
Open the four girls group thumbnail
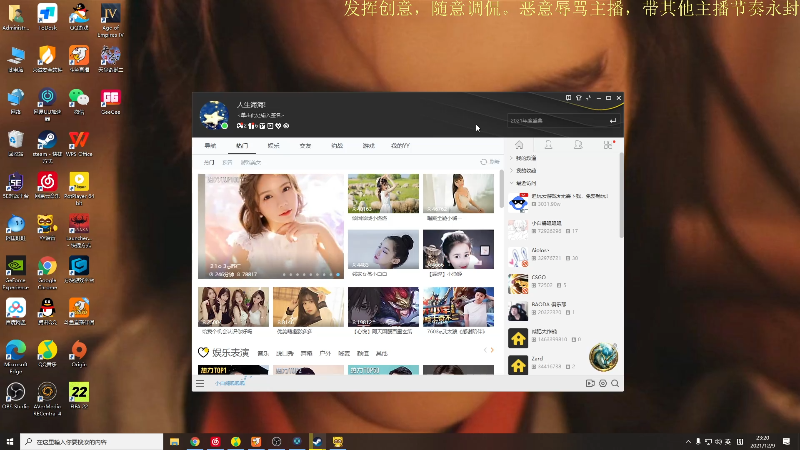tap(233, 307)
